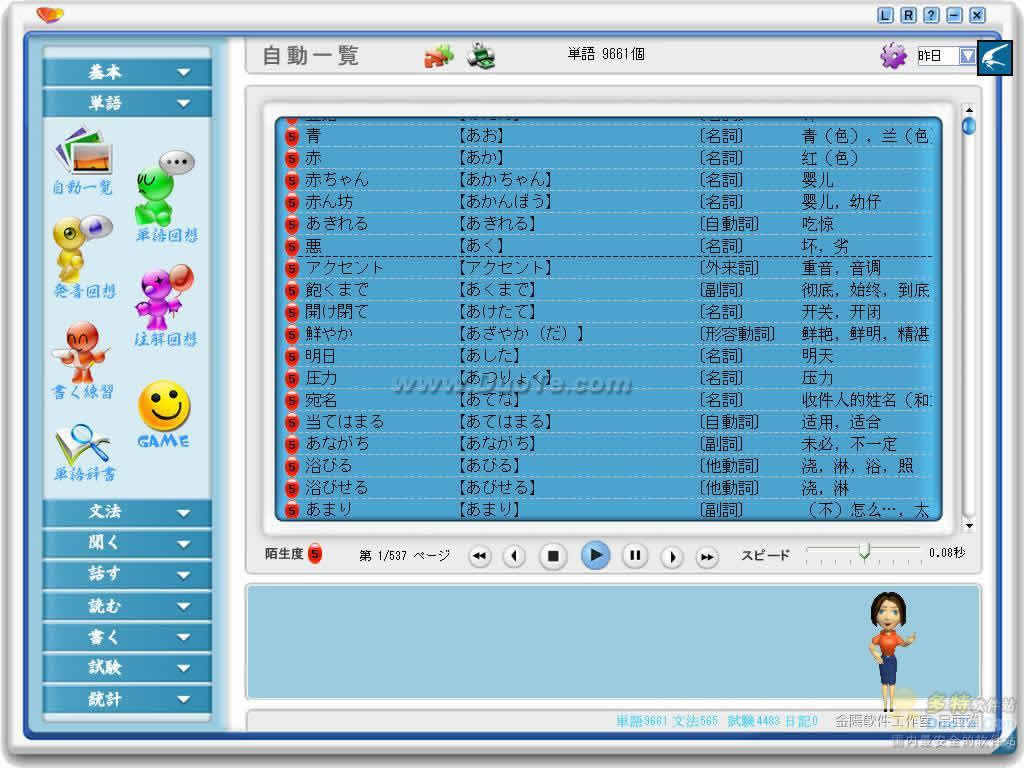The width and height of the screenshot is (1024, 768).
Task: Expand the 試験 exam section
Action: (127, 668)
